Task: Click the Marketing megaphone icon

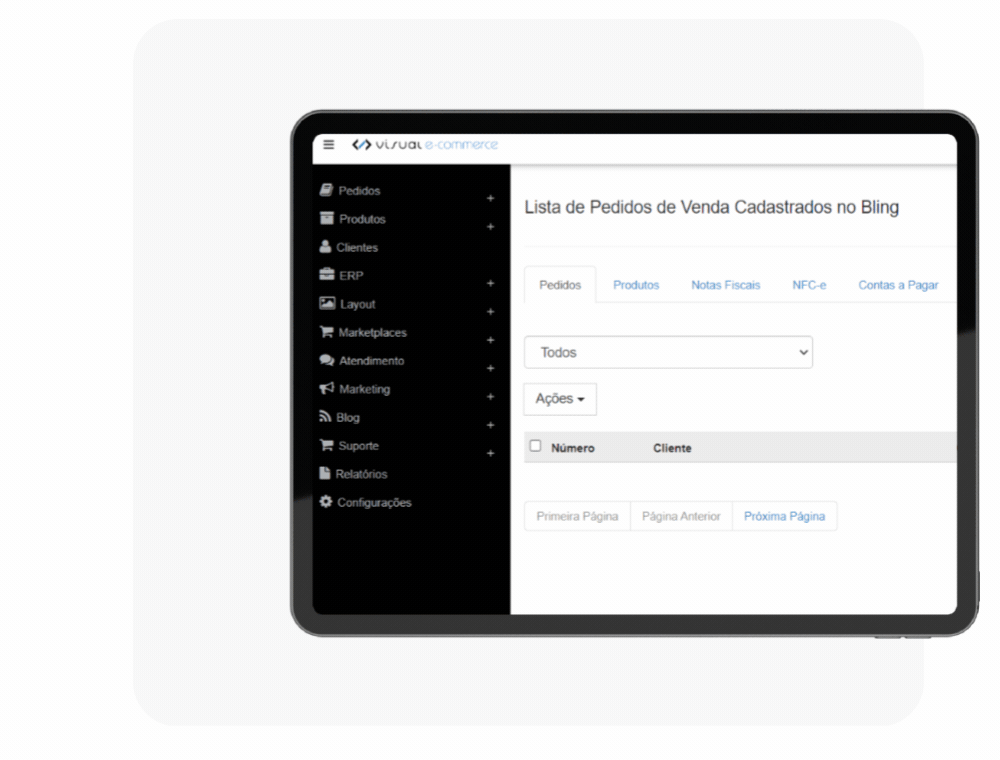Action: pos(326,388)
